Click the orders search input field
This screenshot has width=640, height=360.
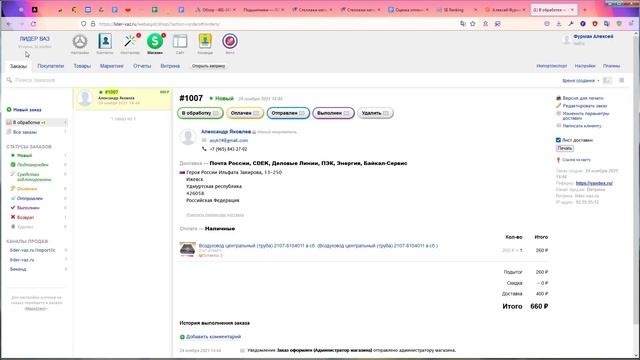[x=282, y=80]
